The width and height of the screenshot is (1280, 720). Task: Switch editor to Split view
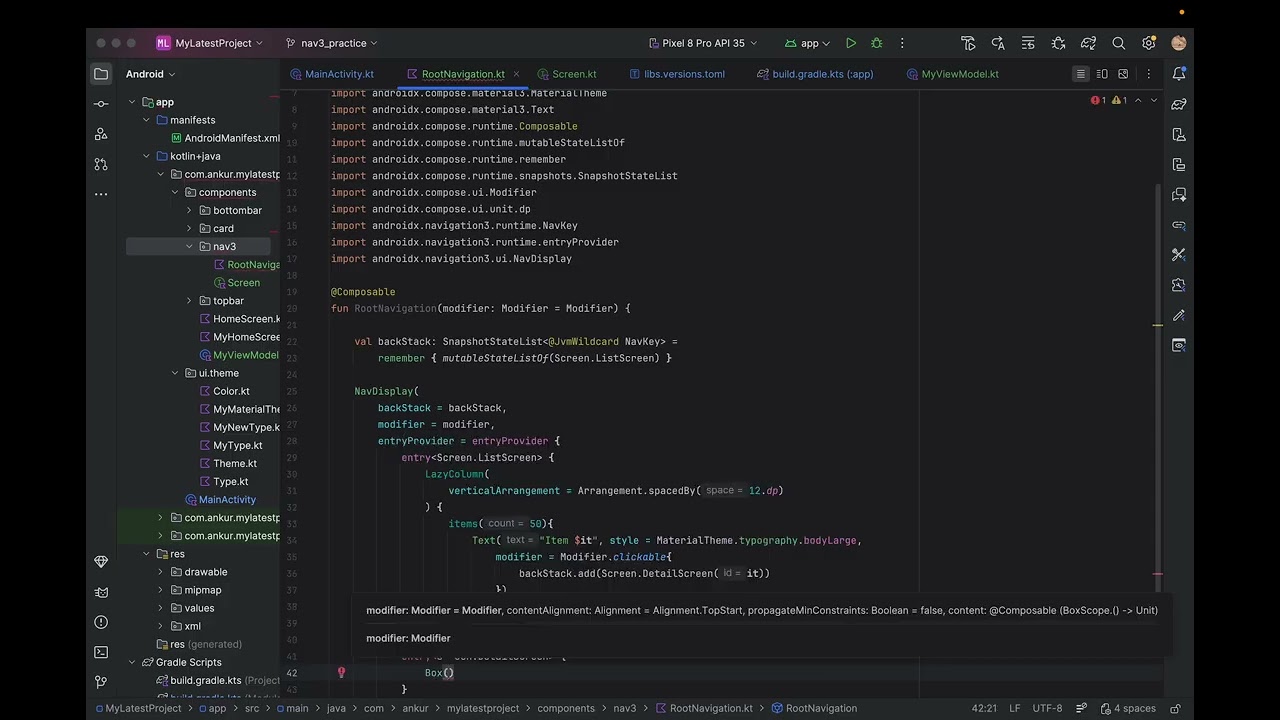coord(1102,74)
